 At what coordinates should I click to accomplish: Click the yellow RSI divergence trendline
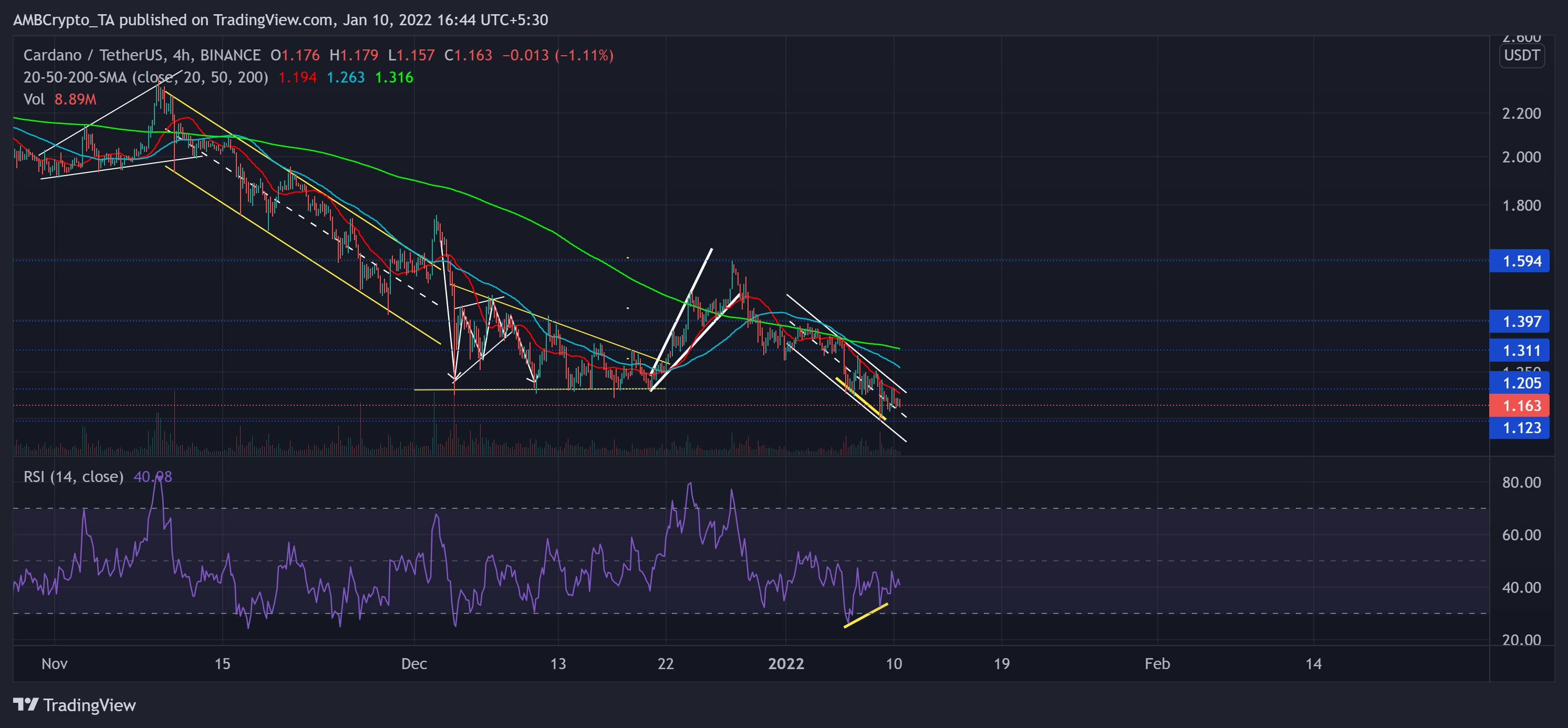pos(865,616)
